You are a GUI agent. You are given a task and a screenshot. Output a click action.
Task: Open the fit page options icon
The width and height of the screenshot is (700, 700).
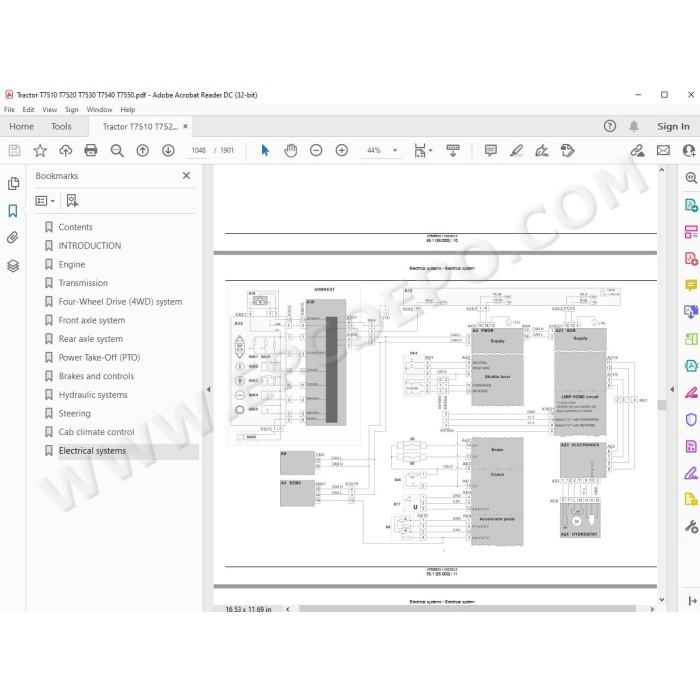(x=420, y=150)
